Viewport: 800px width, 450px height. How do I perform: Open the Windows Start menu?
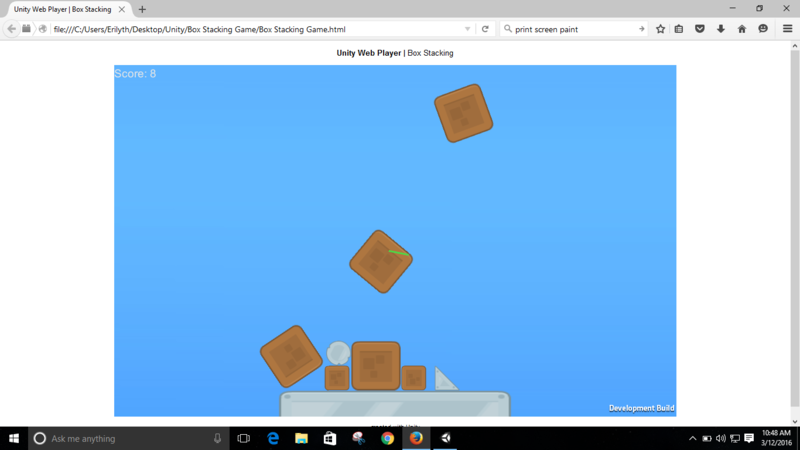pos(13,438)
